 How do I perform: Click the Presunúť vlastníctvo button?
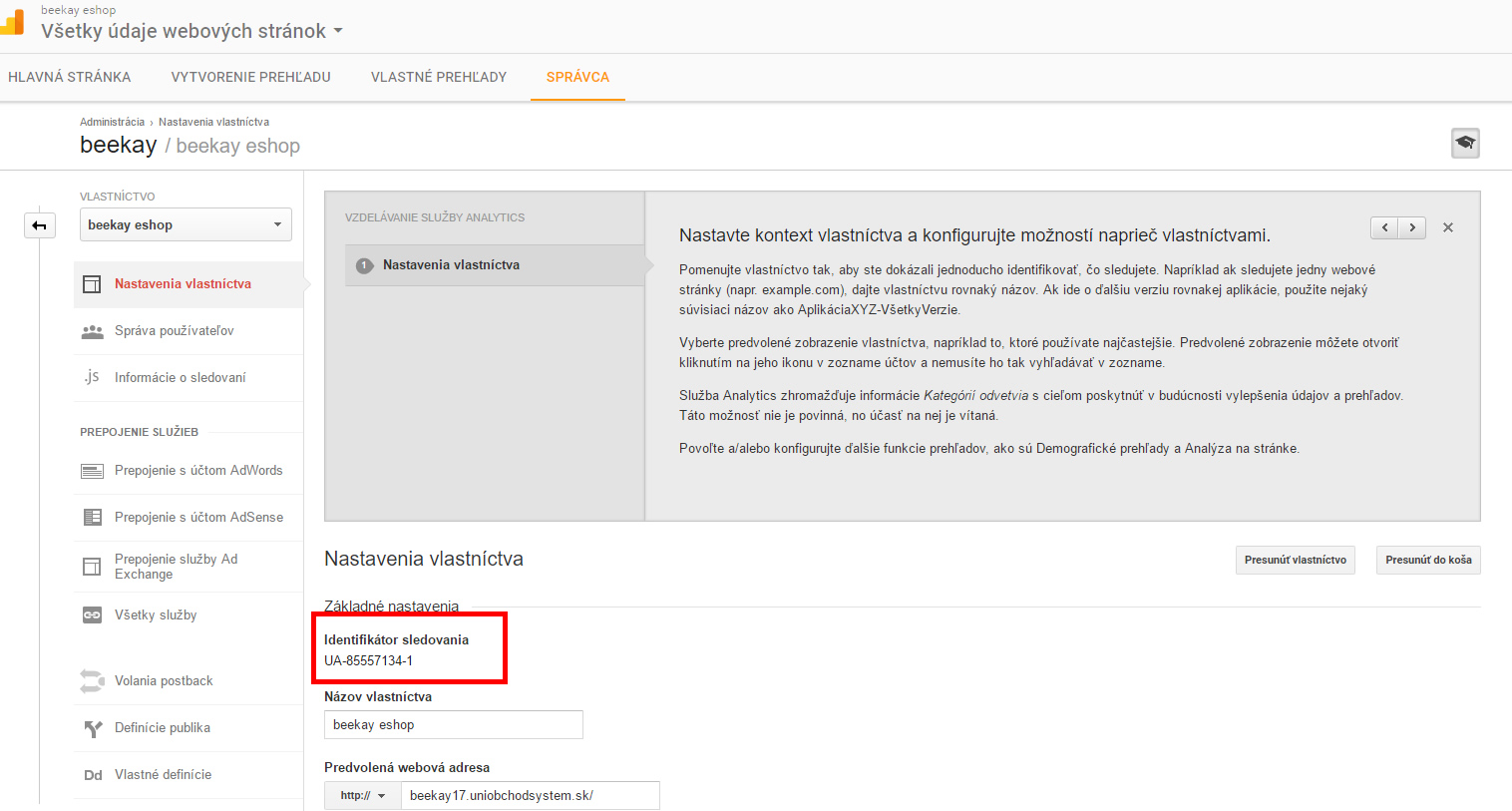(1295, 560)
